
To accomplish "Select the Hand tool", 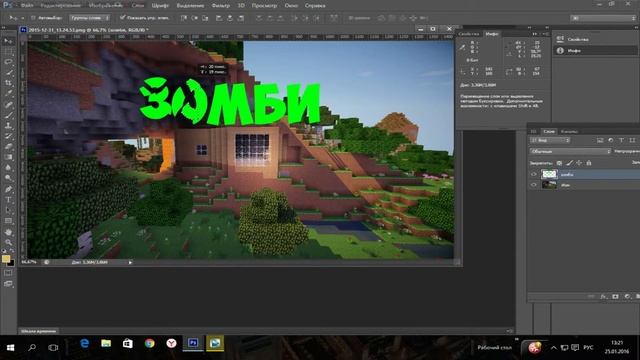I will (8, 232).
